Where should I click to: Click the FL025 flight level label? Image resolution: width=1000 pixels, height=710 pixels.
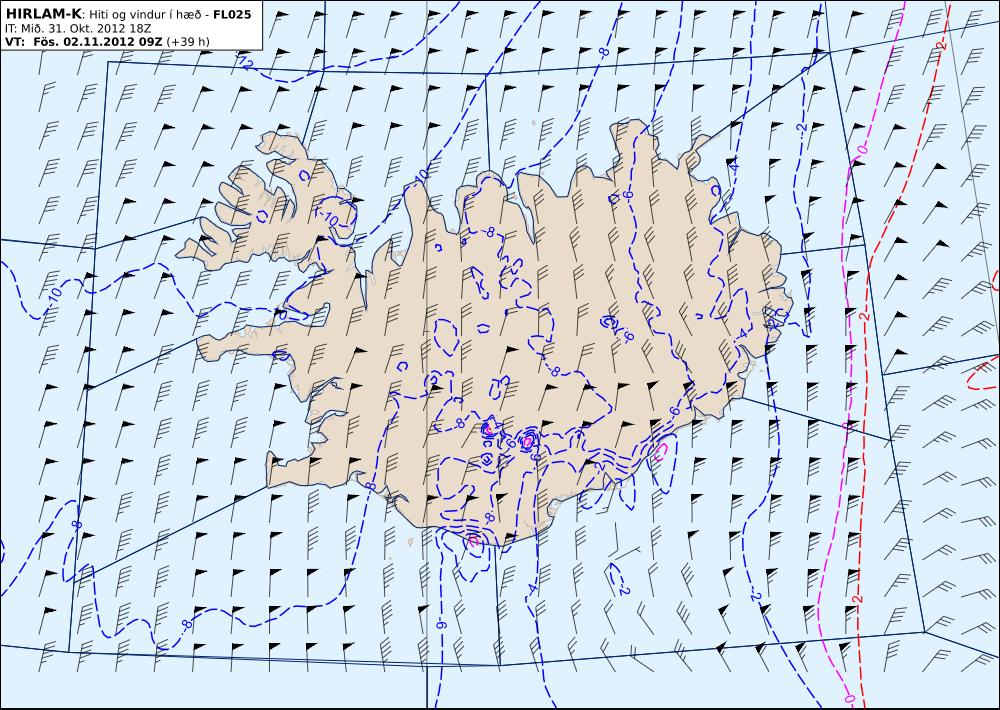coord(232,14)
